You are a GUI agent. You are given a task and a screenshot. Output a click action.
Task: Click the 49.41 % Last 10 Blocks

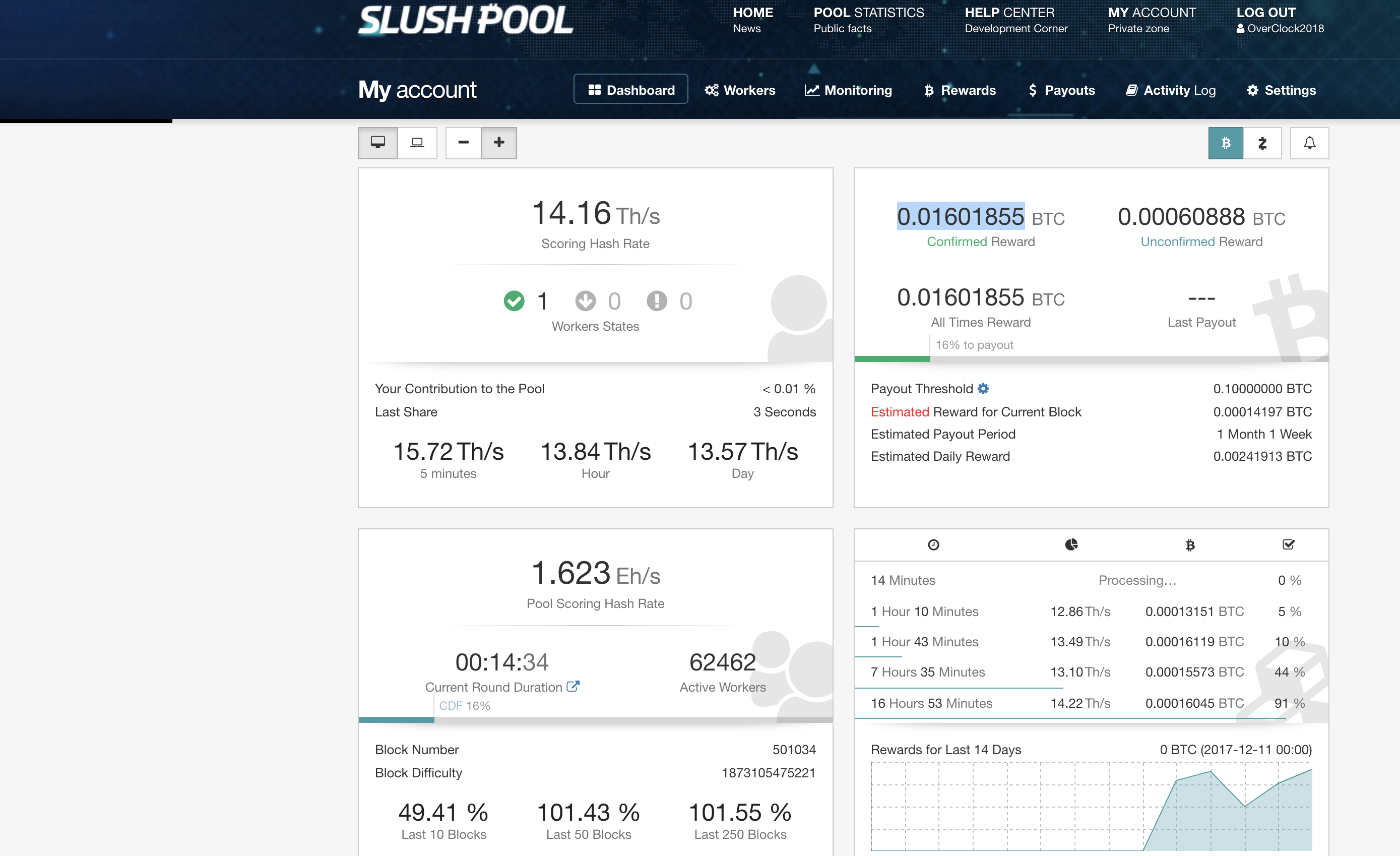(443, 812)
